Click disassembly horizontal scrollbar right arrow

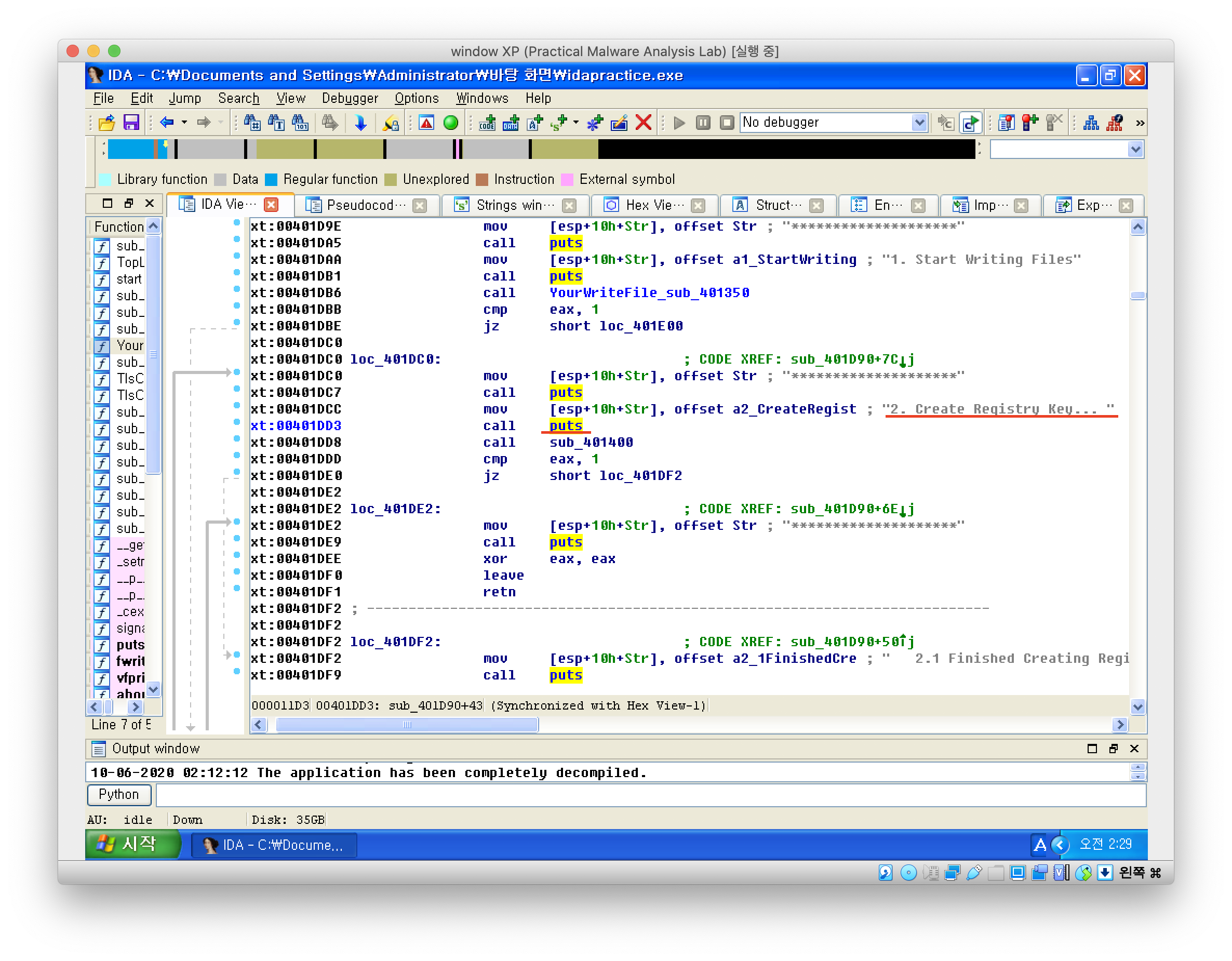pyautogui.click(x=1120, y=725)
